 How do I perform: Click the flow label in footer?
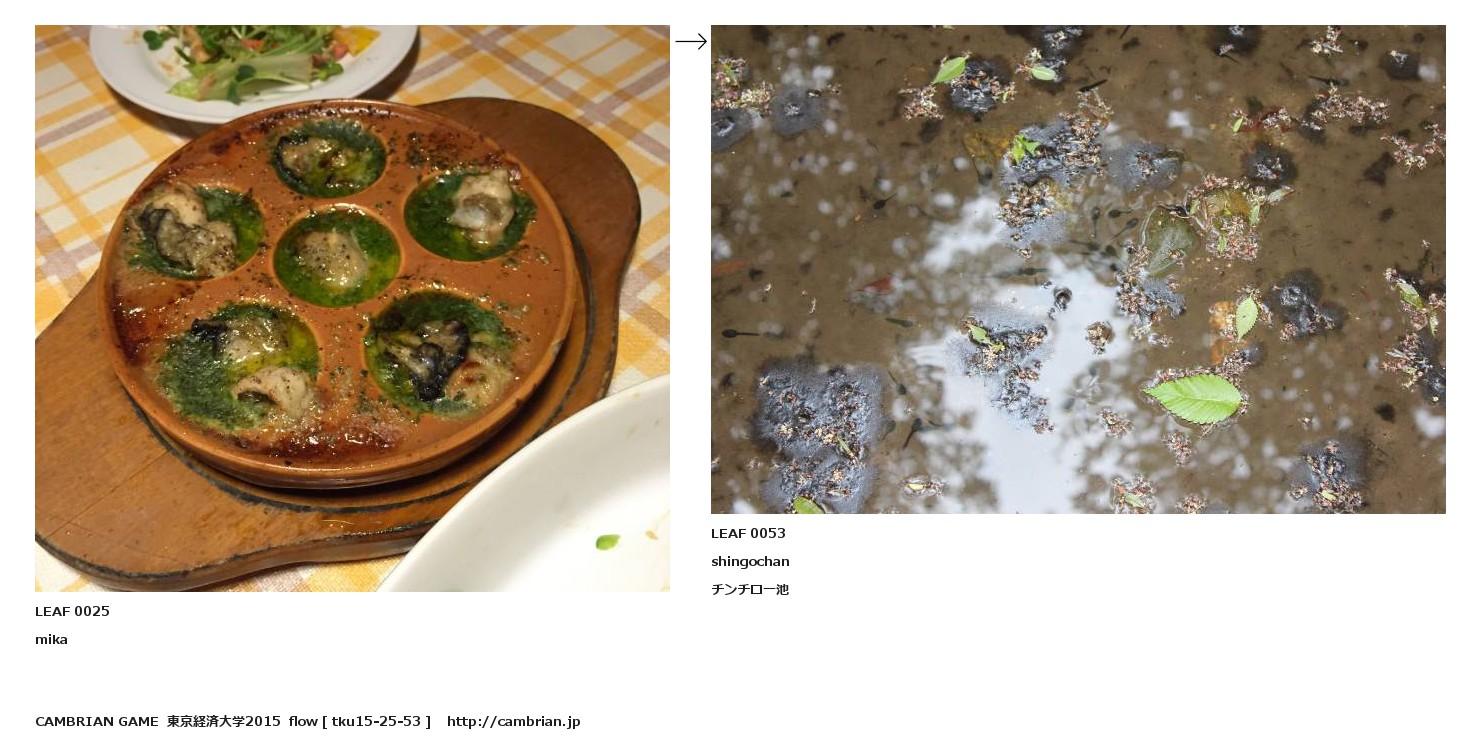click(x=303, y=721)
